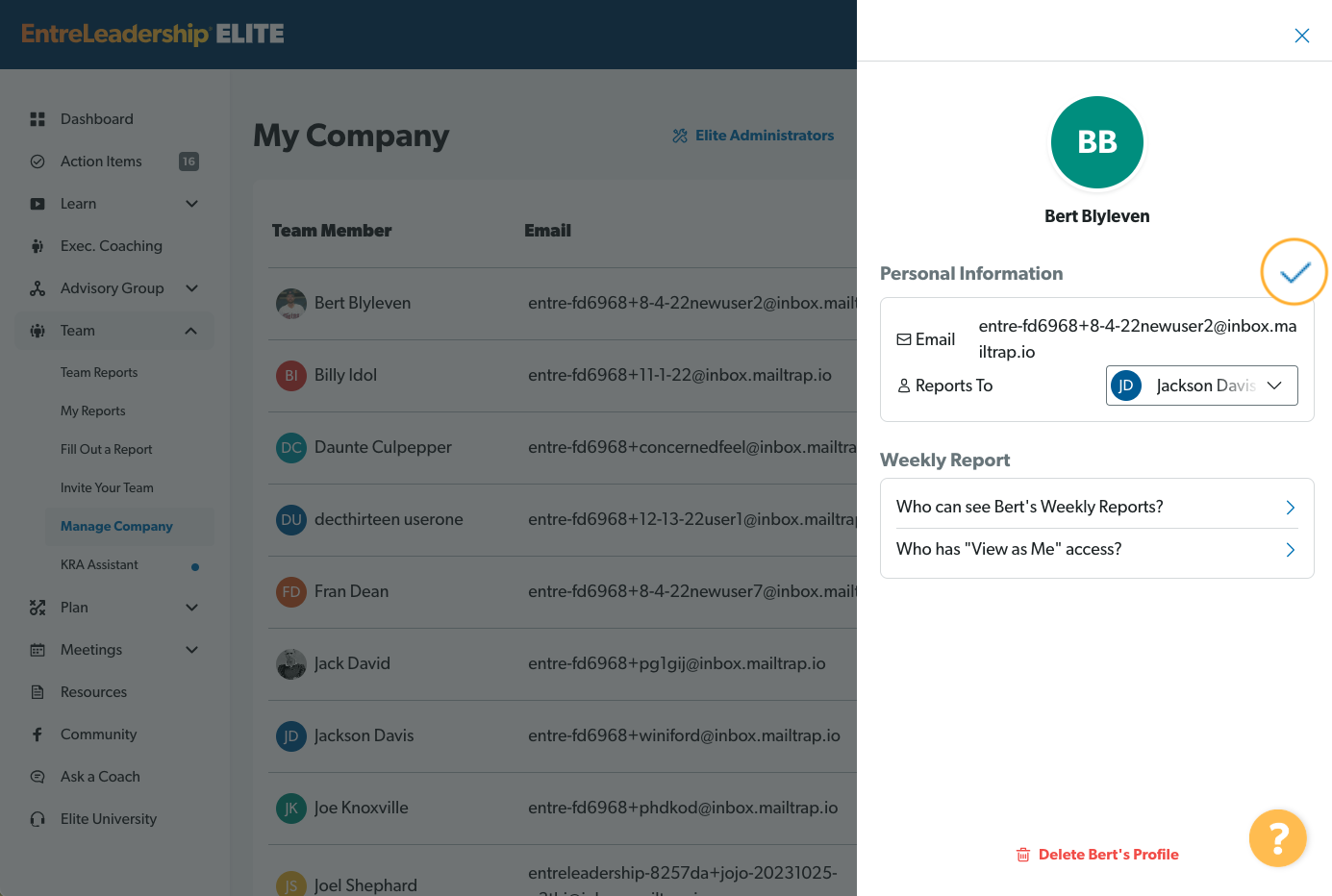The image size is (1332, 896).
Task: Click the orange help question mark button
Action: (1277, 838)
